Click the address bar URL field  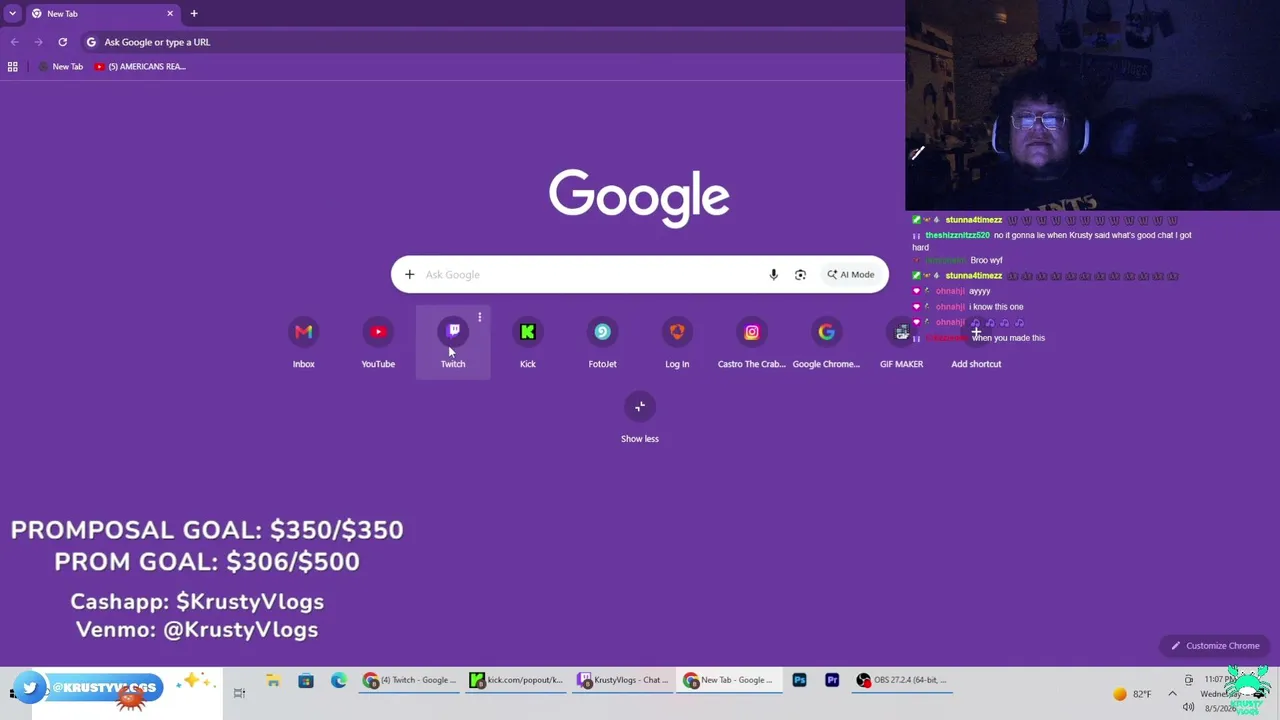pos(490,42)
